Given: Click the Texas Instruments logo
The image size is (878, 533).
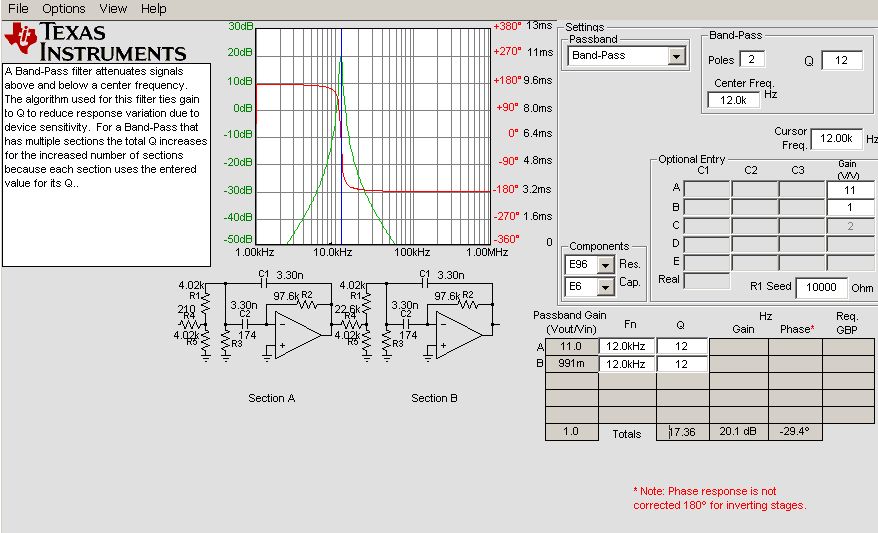Looking at the screenshot, I should [x=95, y=41].
